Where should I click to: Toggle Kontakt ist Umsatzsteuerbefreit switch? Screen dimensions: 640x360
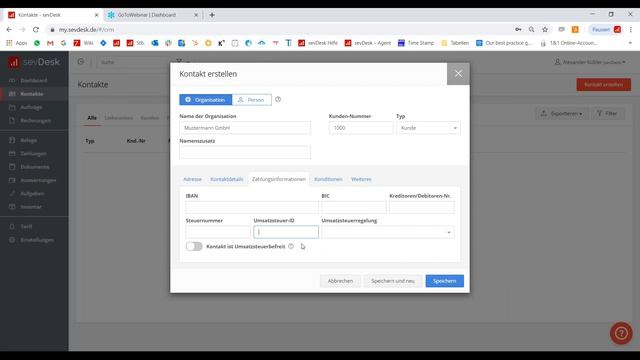click(x=194, y=246)
